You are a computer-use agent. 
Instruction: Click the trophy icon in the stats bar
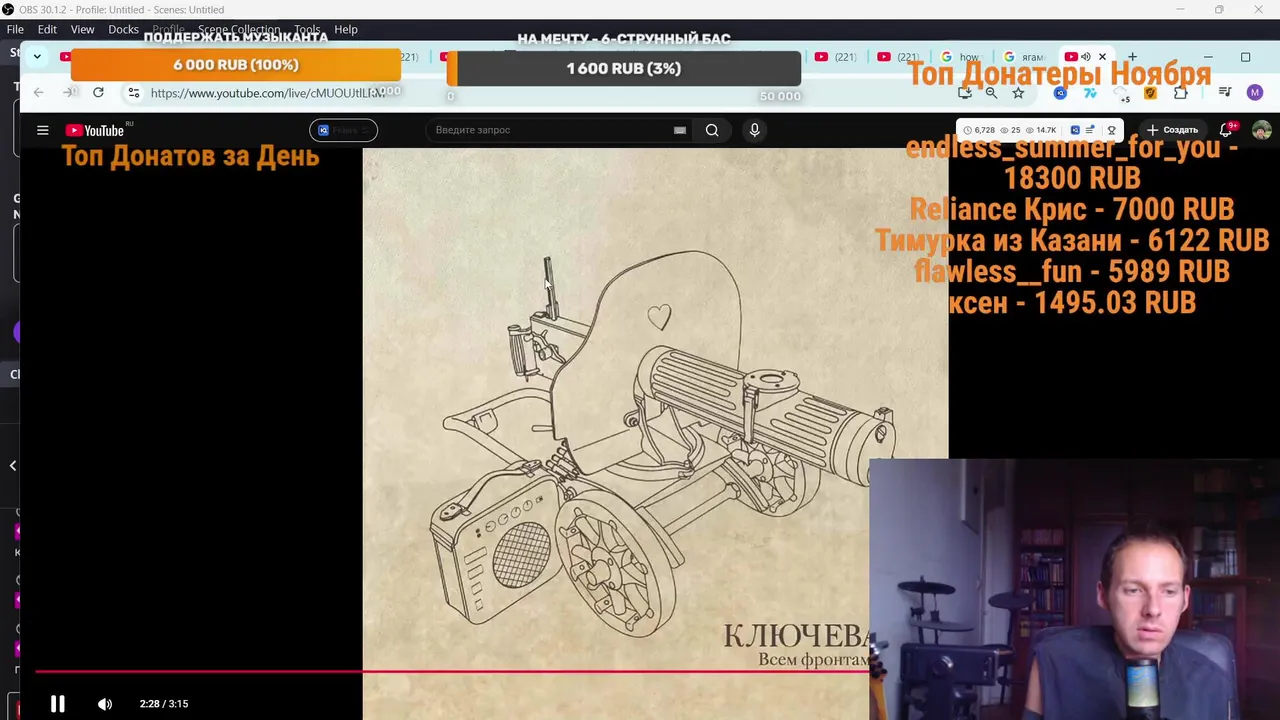(x=1111, y=130)
